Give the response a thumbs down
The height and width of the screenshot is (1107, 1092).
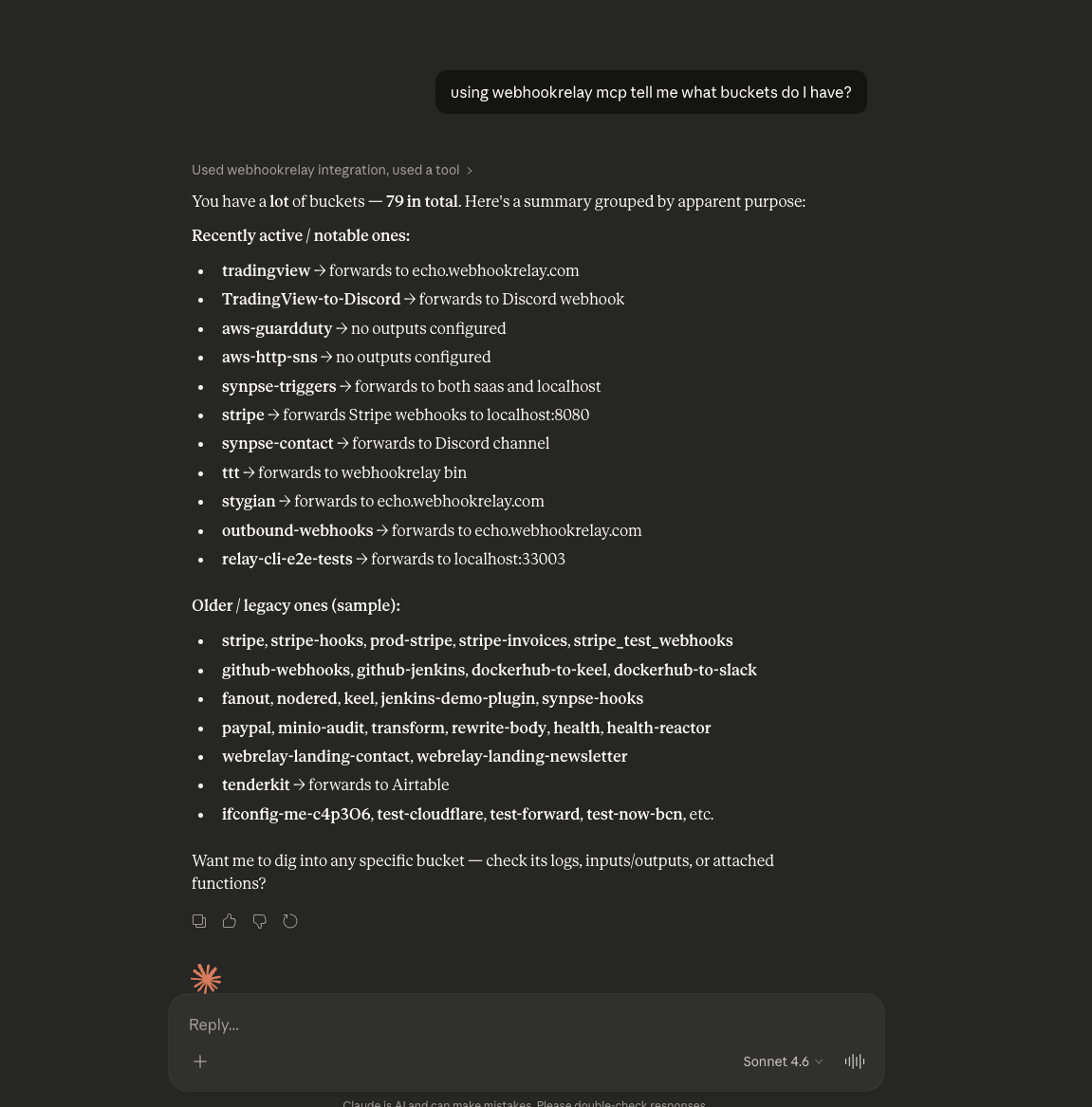[260, 921]
